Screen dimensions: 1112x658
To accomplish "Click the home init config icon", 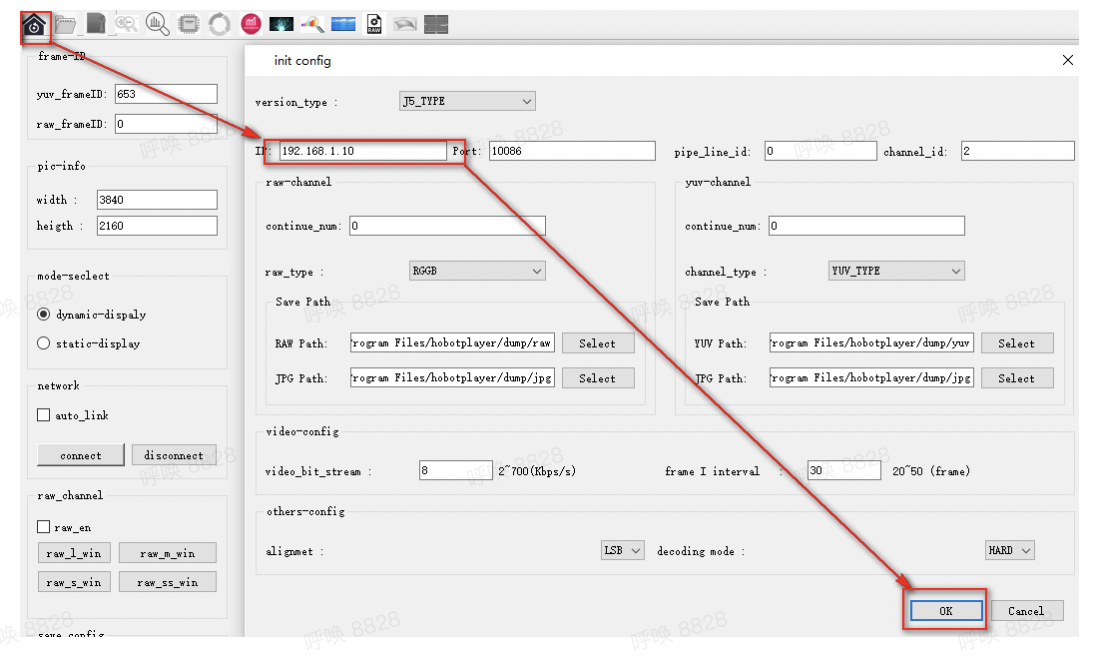I will [x=35, y=25].
